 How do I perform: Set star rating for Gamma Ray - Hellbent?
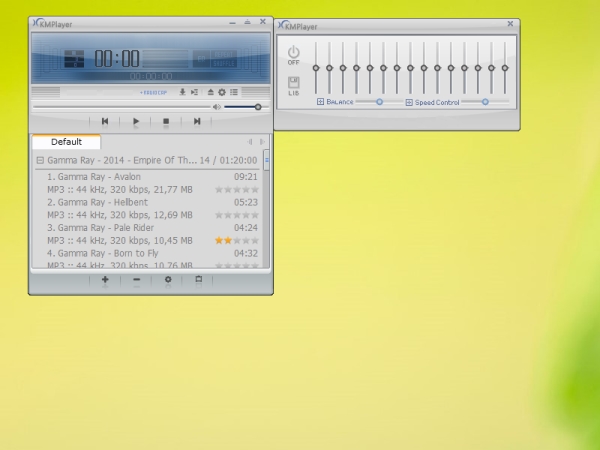point(237,215)
